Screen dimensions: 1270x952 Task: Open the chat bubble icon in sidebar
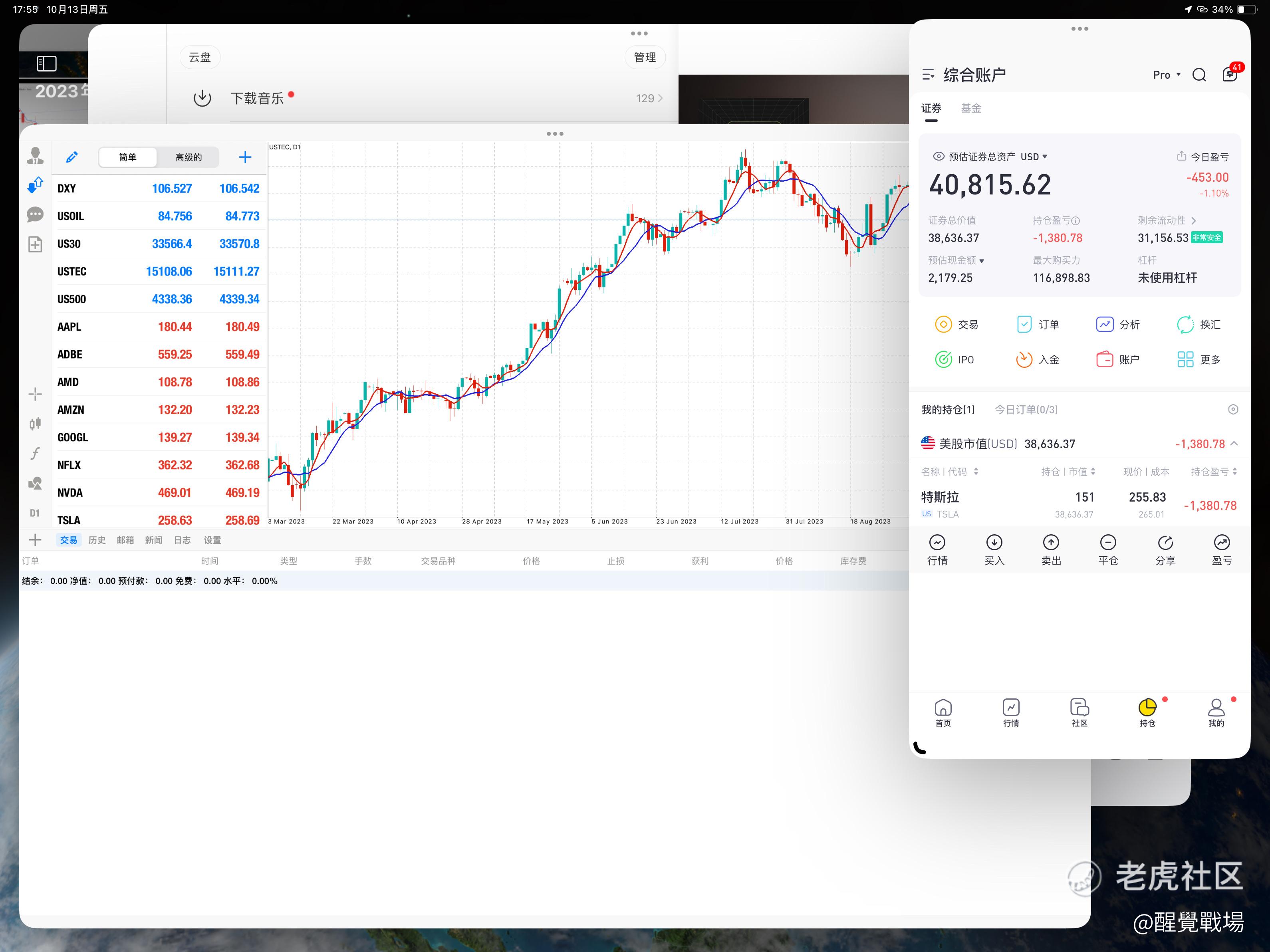click(35, 215)
